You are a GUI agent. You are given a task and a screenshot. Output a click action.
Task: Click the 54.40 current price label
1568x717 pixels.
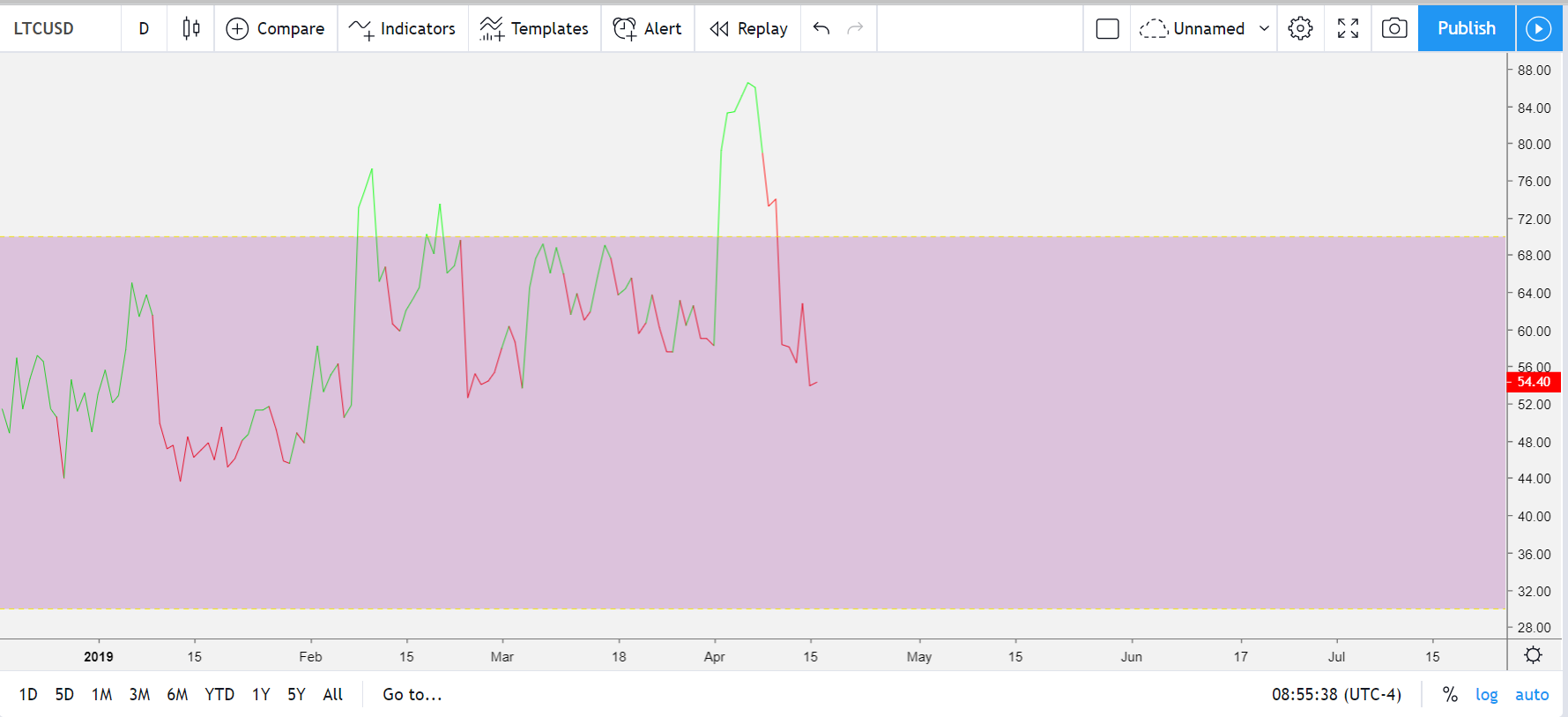coord(1534,382)
